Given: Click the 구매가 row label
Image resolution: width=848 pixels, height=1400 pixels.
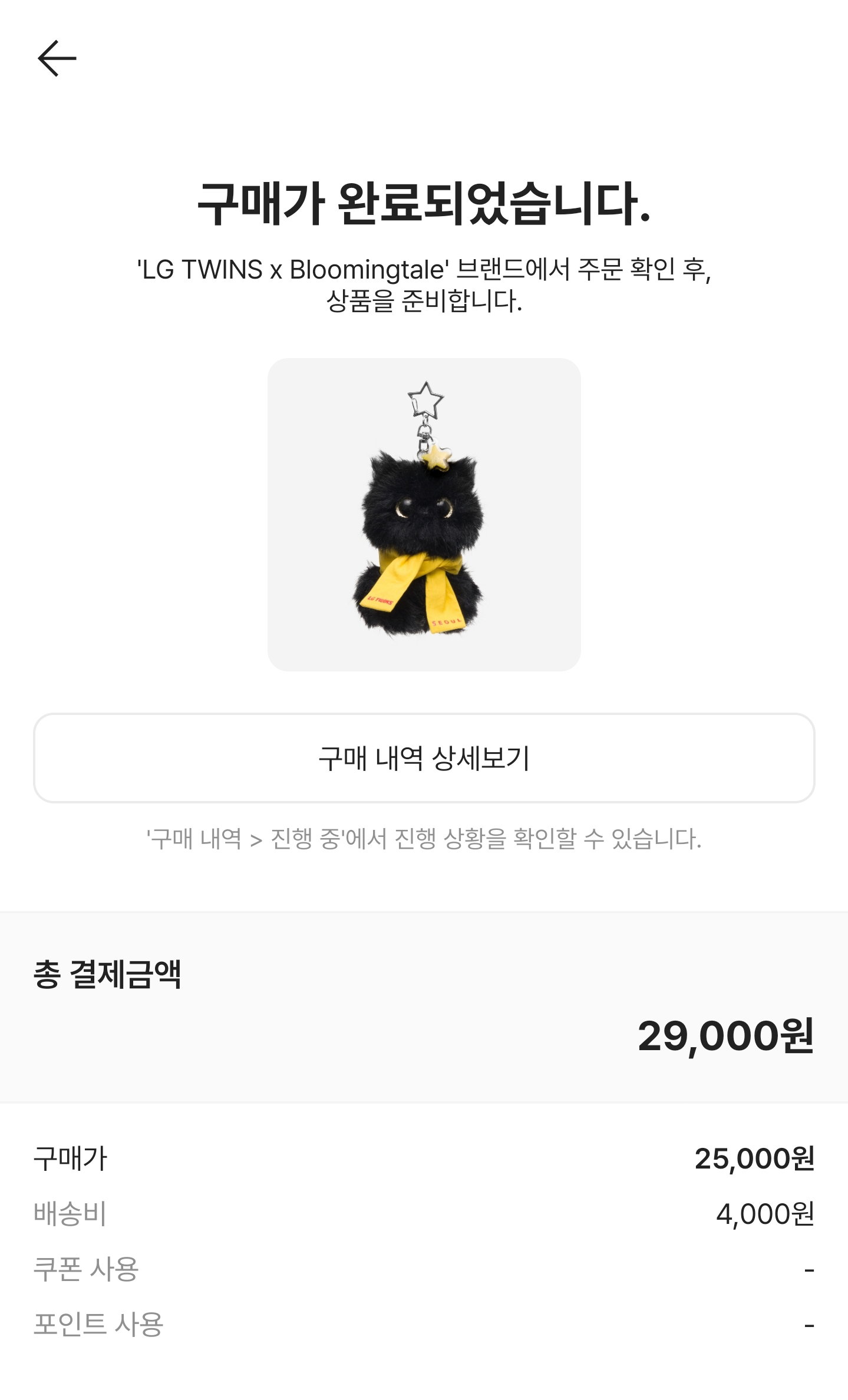Looking at the screenshot, I should point(70,1159).
